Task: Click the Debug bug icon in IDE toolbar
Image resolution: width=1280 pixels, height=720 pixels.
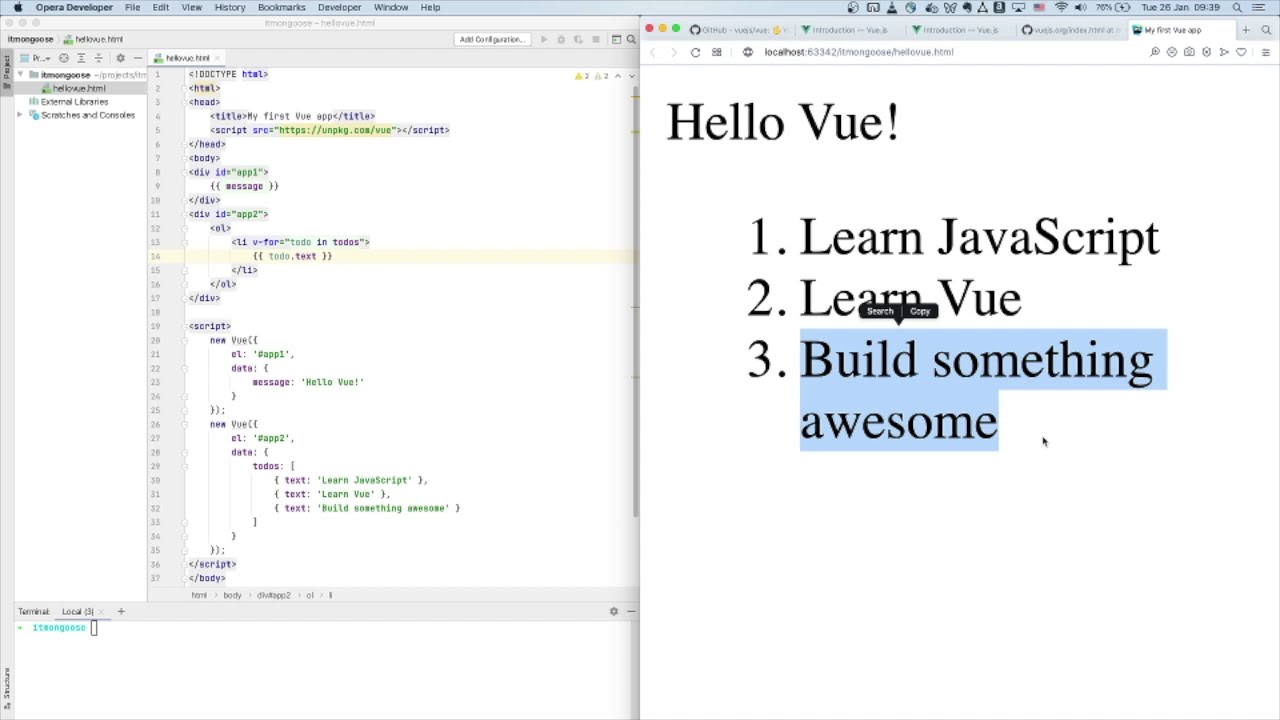Action: (561, 40)
